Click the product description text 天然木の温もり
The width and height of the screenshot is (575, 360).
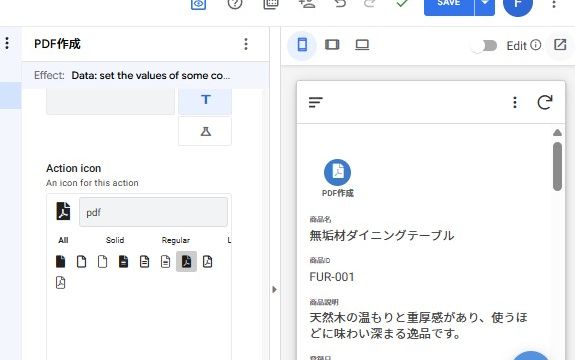(419, 326)
